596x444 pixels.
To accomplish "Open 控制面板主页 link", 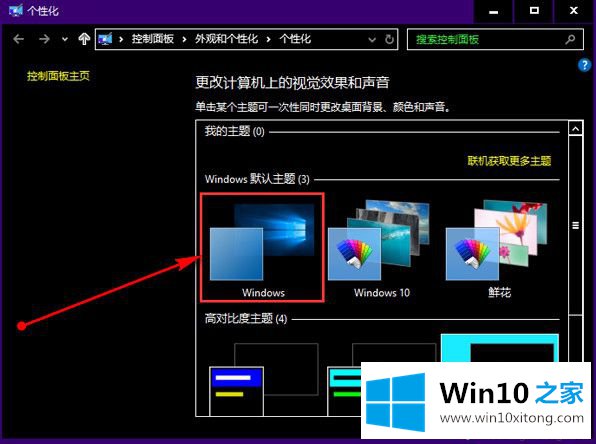I will [x=58, y=76].
